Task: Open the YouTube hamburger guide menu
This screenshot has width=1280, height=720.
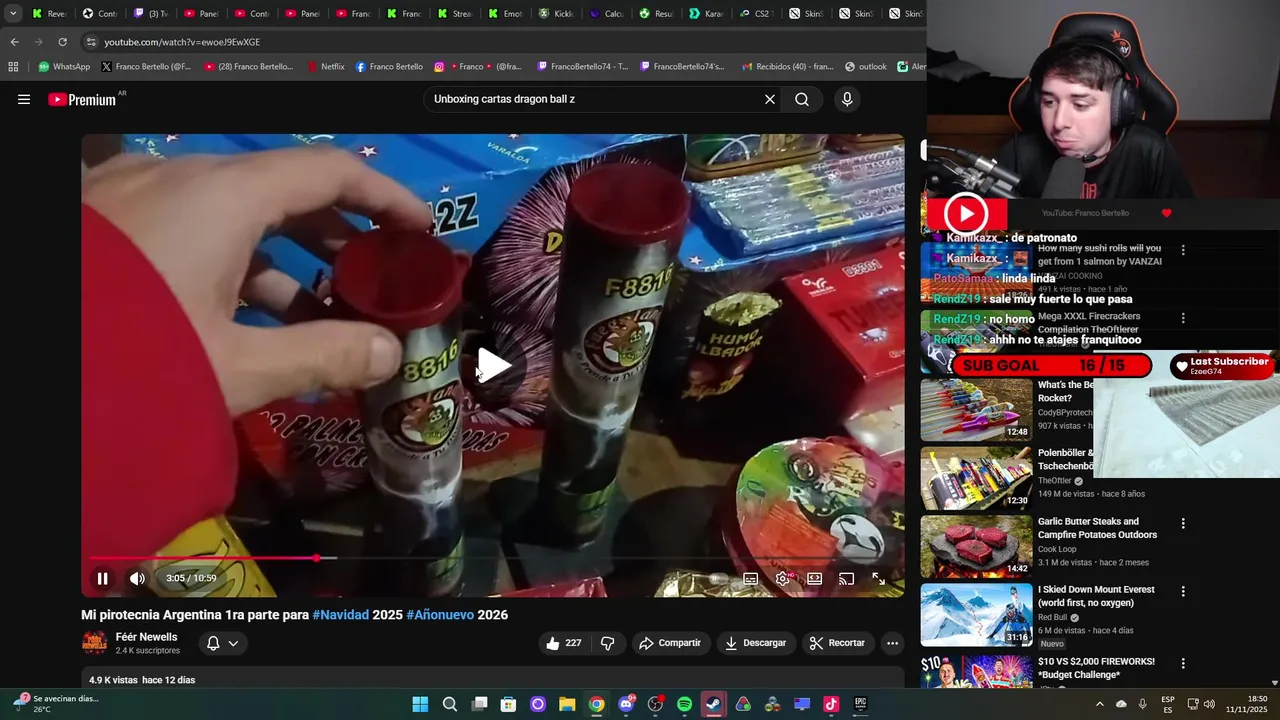Action: (x=24, y=99)
